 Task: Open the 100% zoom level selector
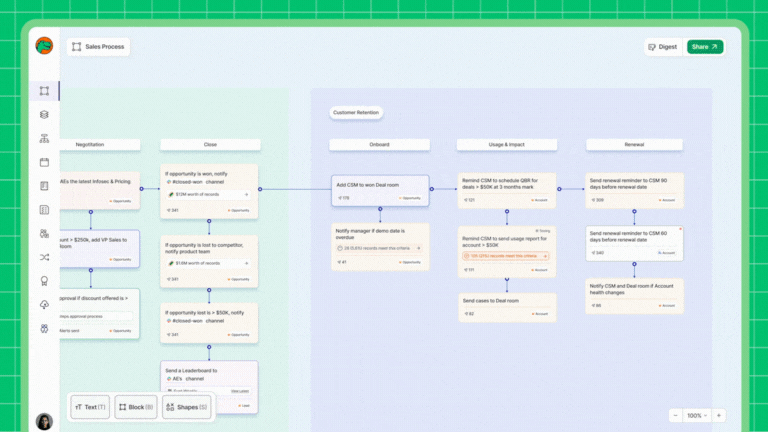click(x=696, y=415)
